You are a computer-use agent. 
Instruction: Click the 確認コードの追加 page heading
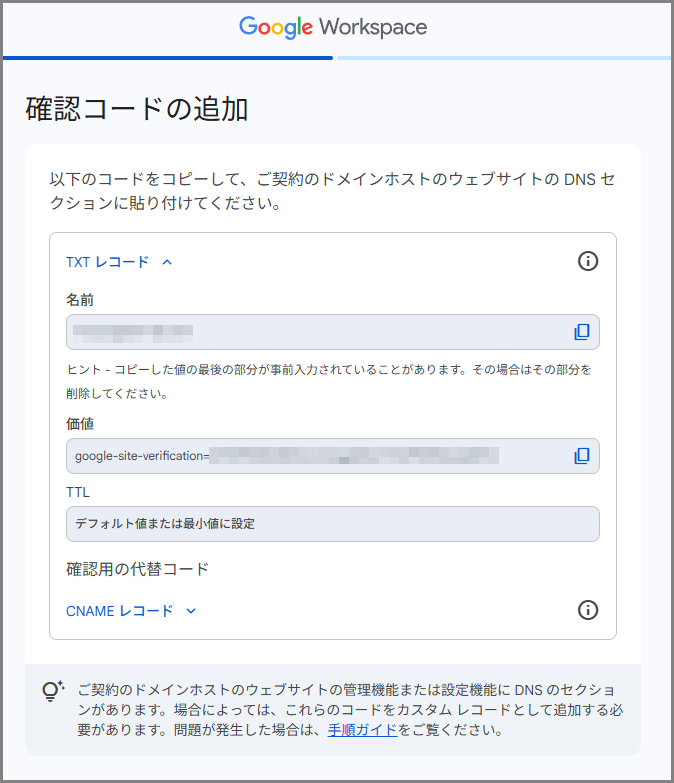[x=137, y=109]
